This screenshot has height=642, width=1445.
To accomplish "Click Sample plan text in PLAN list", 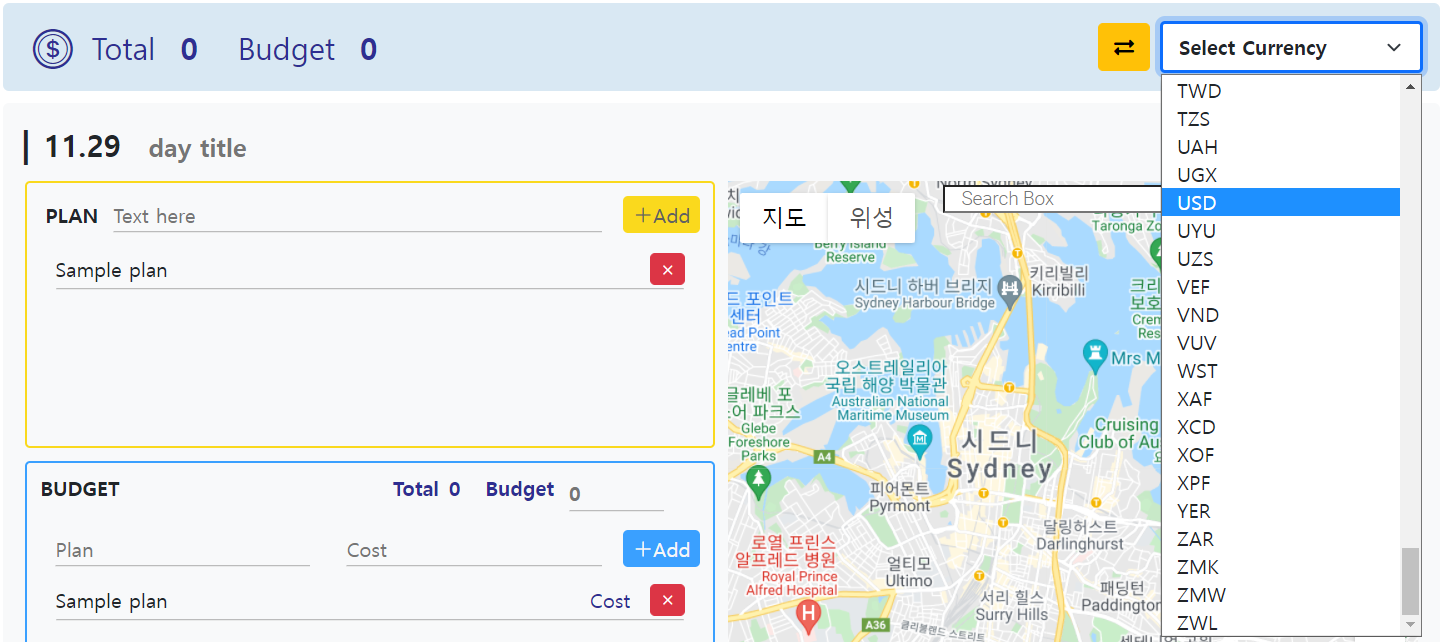I will 111,270.
